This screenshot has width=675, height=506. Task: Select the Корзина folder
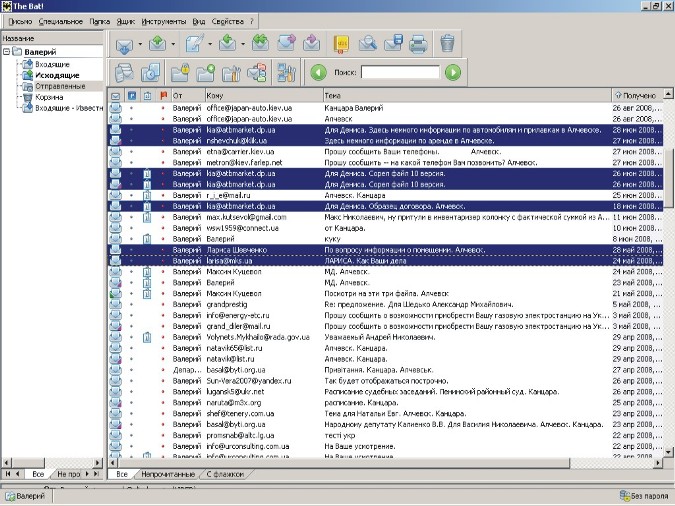49,97
